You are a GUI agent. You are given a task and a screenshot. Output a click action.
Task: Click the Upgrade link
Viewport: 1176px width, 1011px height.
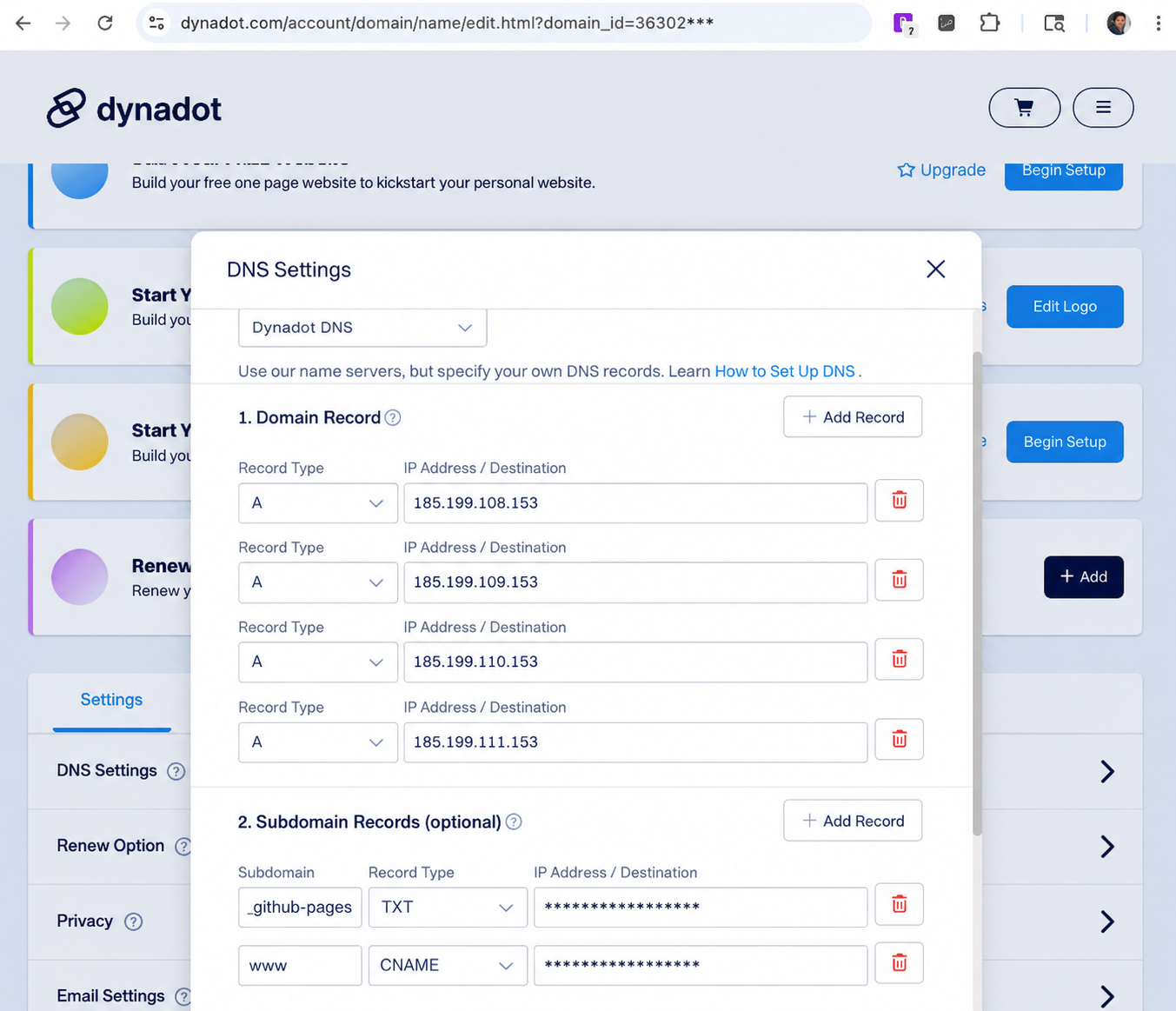pos(941,170)
